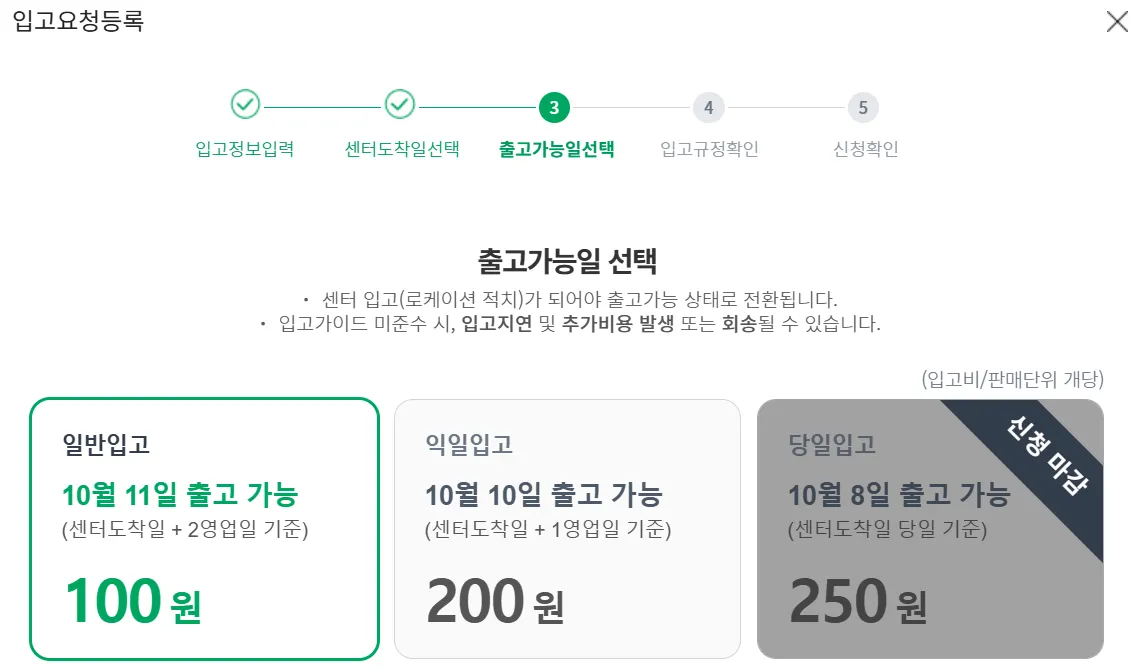
Task: Click the 250원 price in 당일입고
Action: click(x=858, y=601)
